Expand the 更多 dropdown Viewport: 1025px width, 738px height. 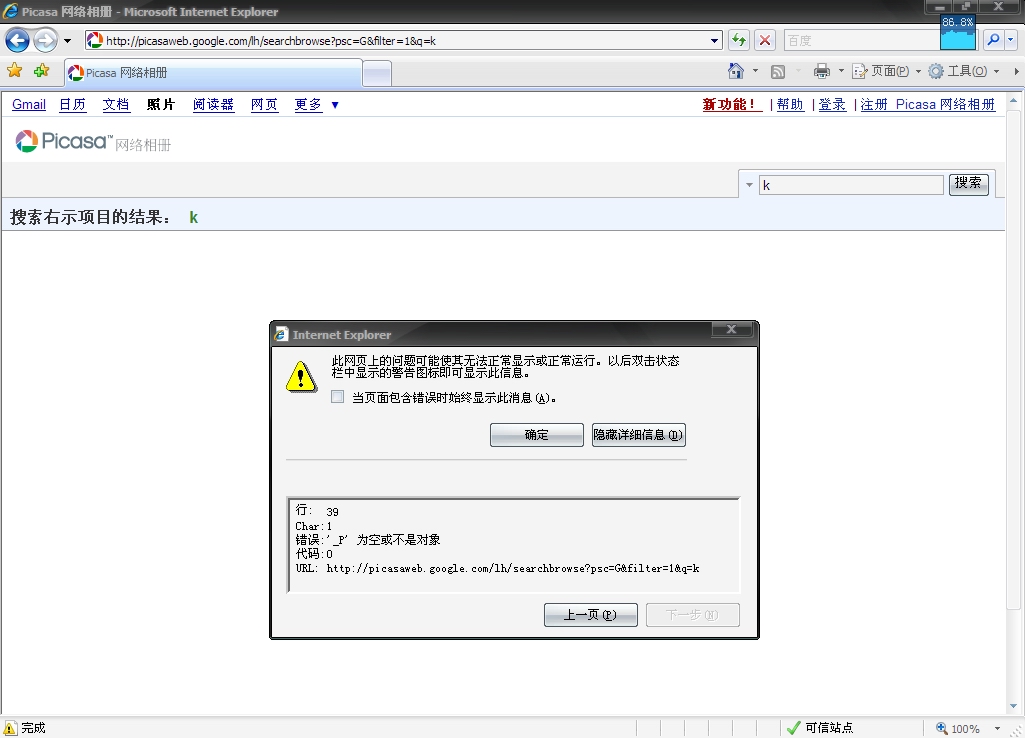(316, 105)
